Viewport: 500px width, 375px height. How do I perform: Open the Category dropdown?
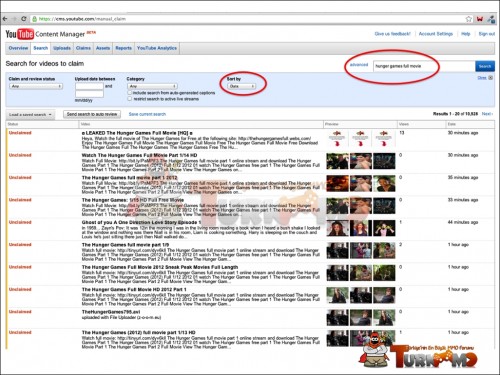pos(152,86)
